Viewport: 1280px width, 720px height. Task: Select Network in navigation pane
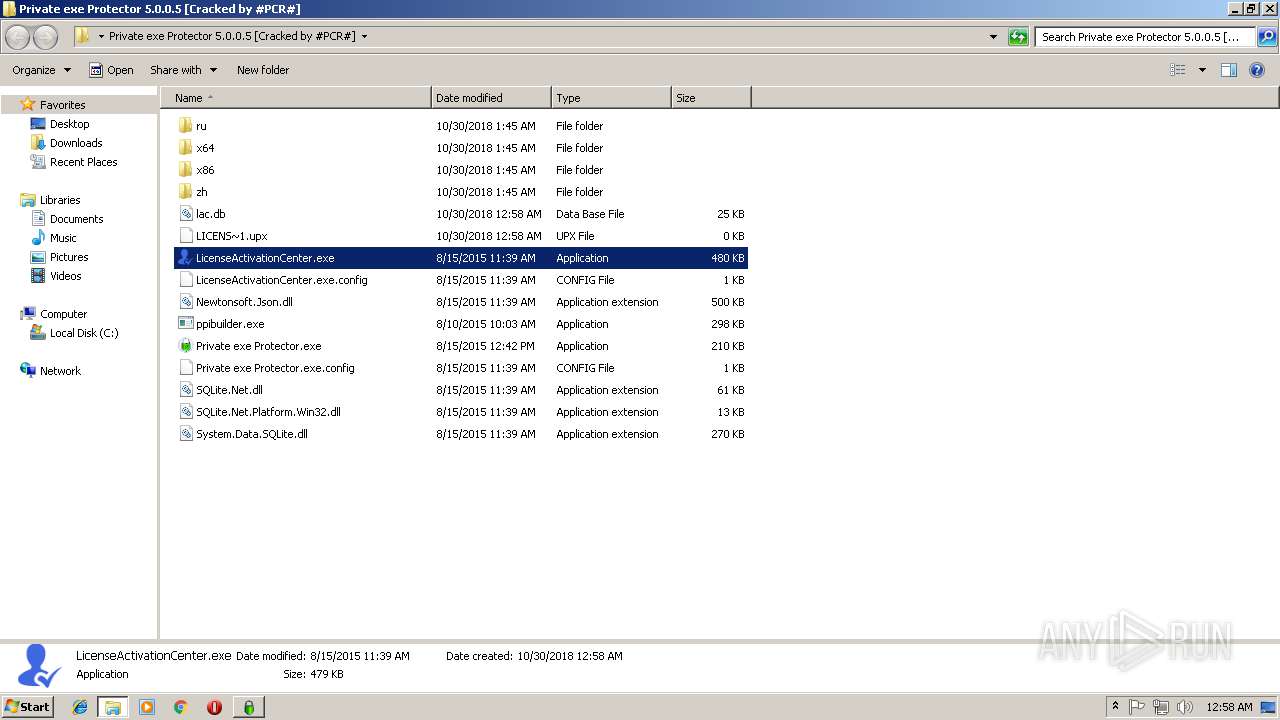tap(60, 371)
